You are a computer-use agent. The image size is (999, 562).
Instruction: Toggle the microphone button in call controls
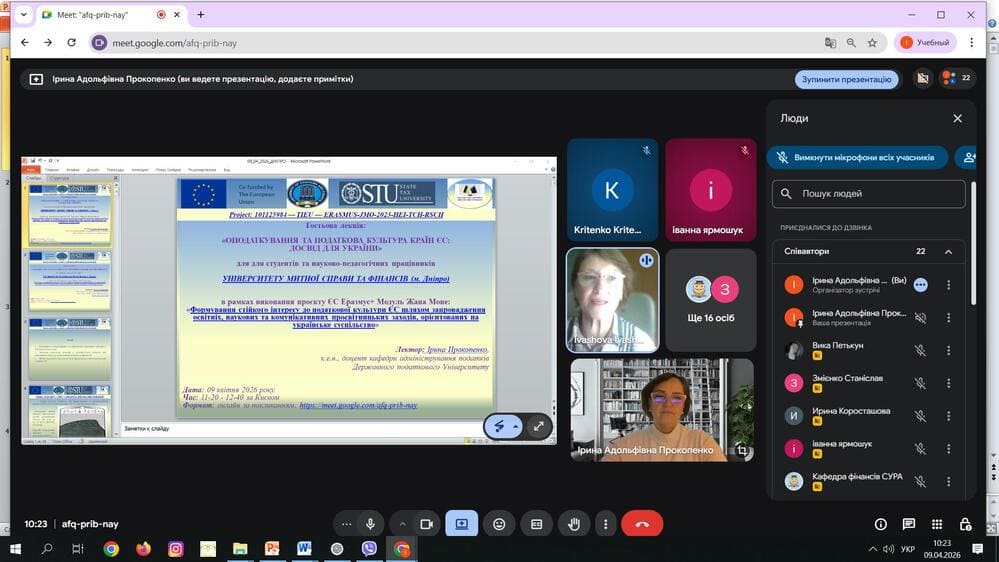tap(371, 524)
